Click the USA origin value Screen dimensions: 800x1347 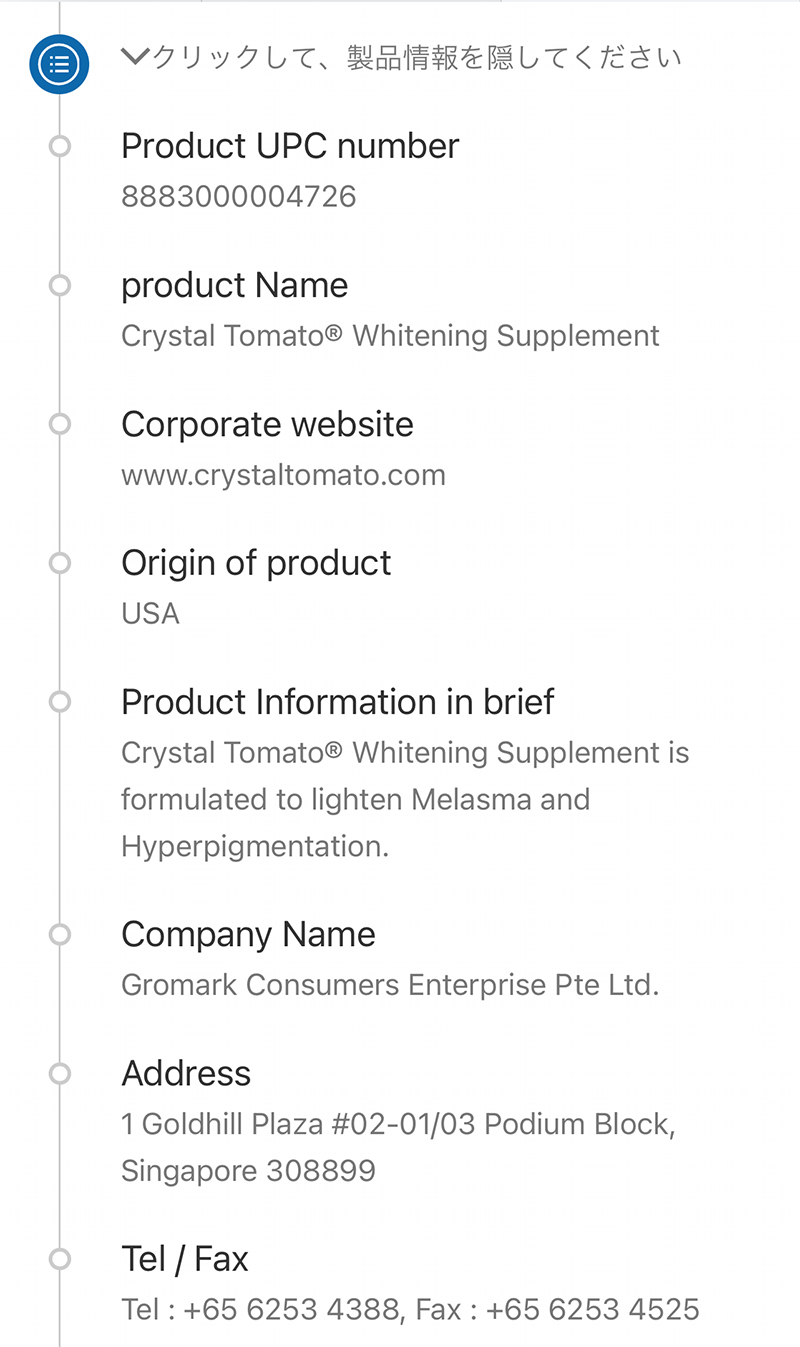coord(150,613)
